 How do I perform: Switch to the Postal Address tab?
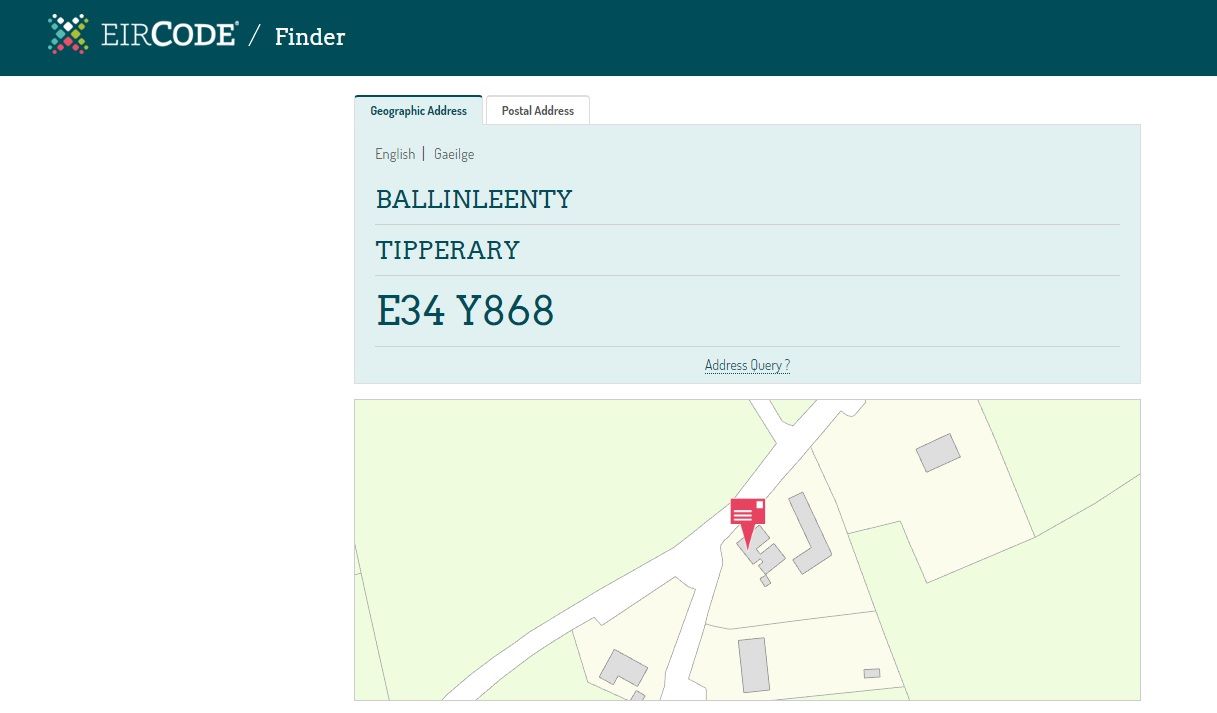pyautogui.click(x=538, y=111)
